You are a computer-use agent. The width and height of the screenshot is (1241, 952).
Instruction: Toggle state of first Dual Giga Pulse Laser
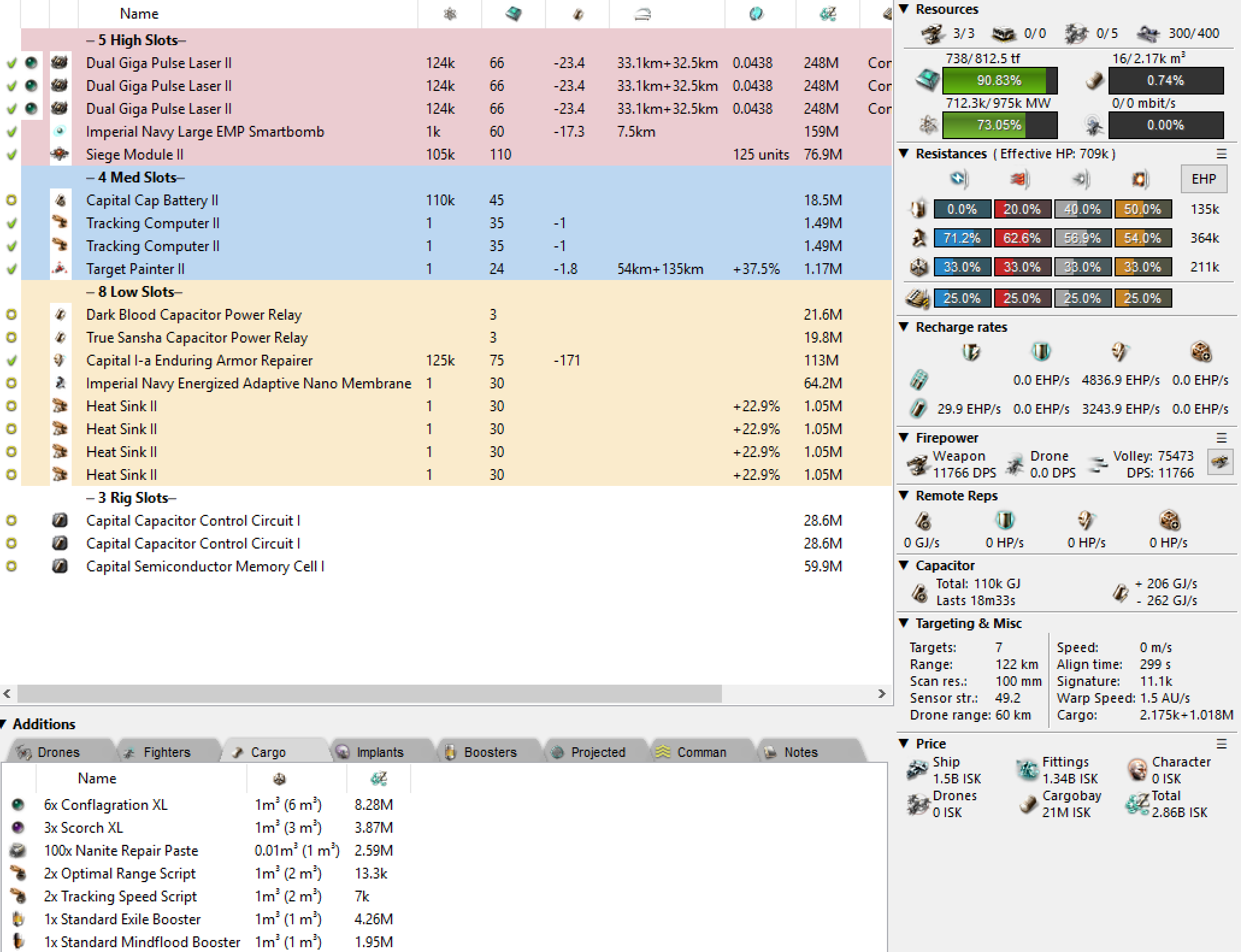[x=11, y=63]
